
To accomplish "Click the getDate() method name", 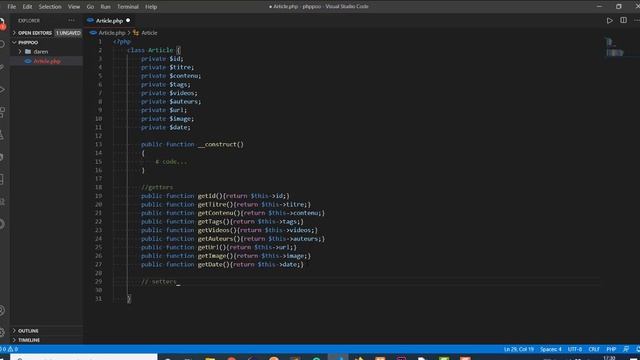I will coord(213,264).
